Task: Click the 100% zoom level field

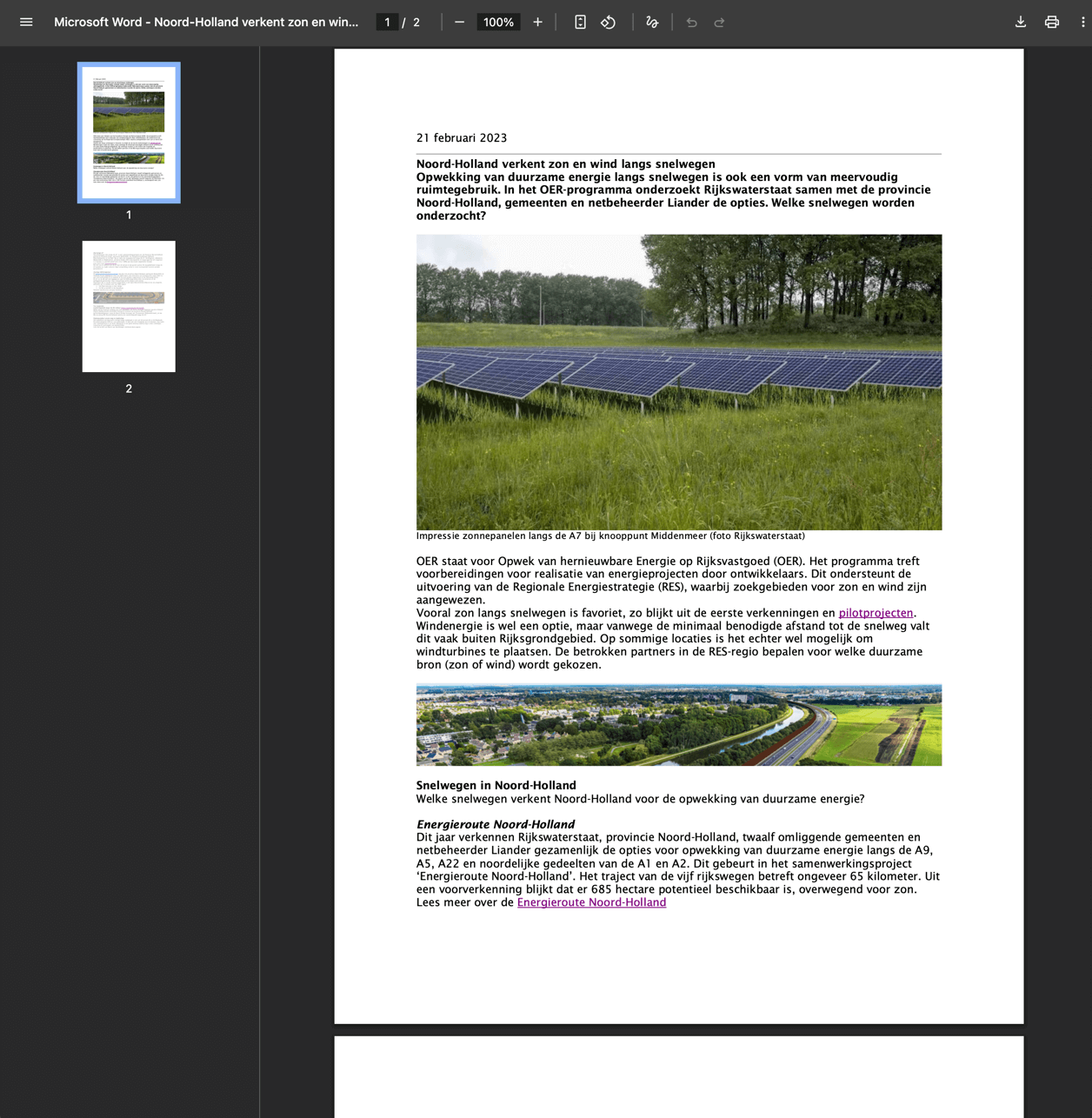Action: coord(498,23)
